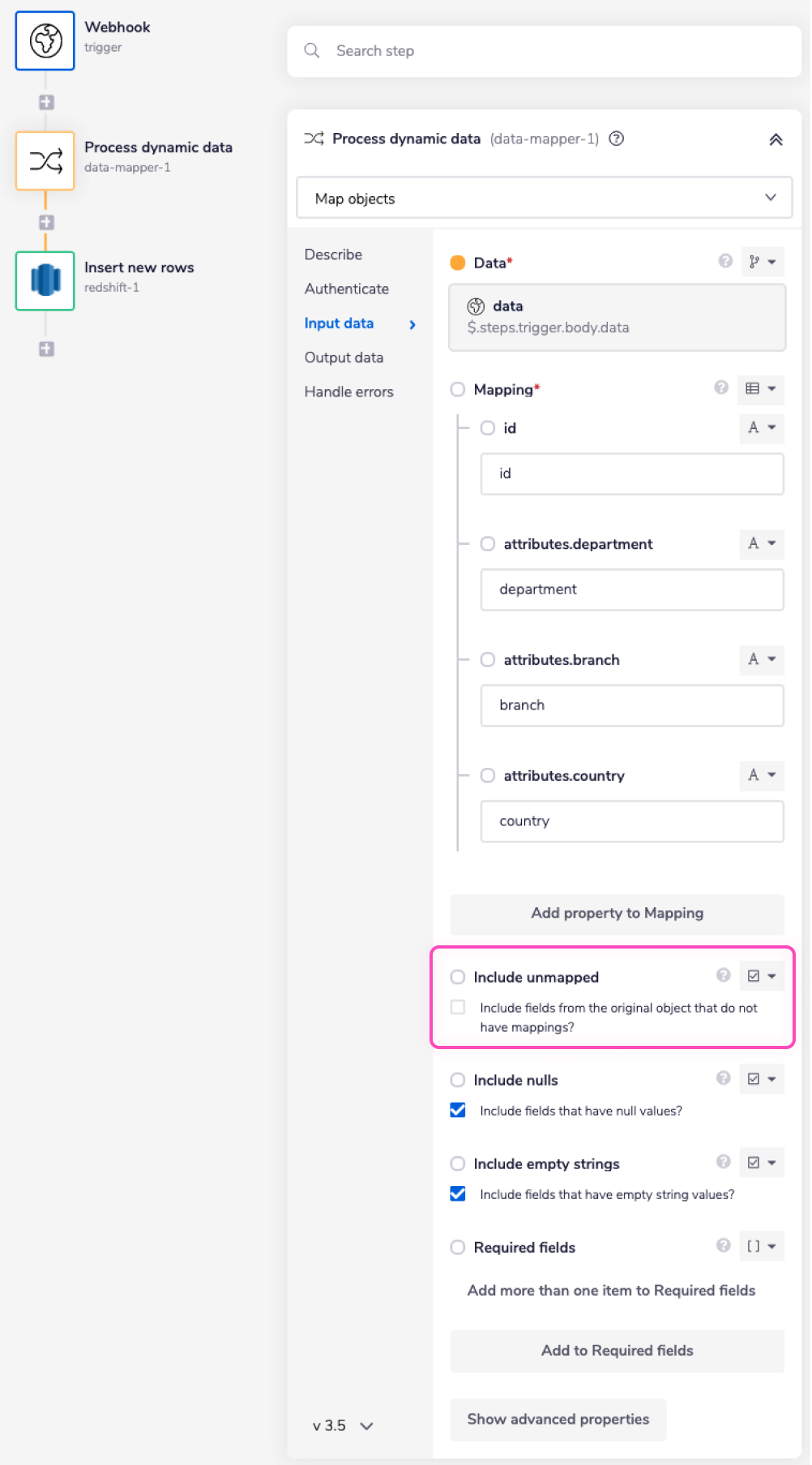Click plus icon below Webhook step
The image size is (812, 1465).
46,102
